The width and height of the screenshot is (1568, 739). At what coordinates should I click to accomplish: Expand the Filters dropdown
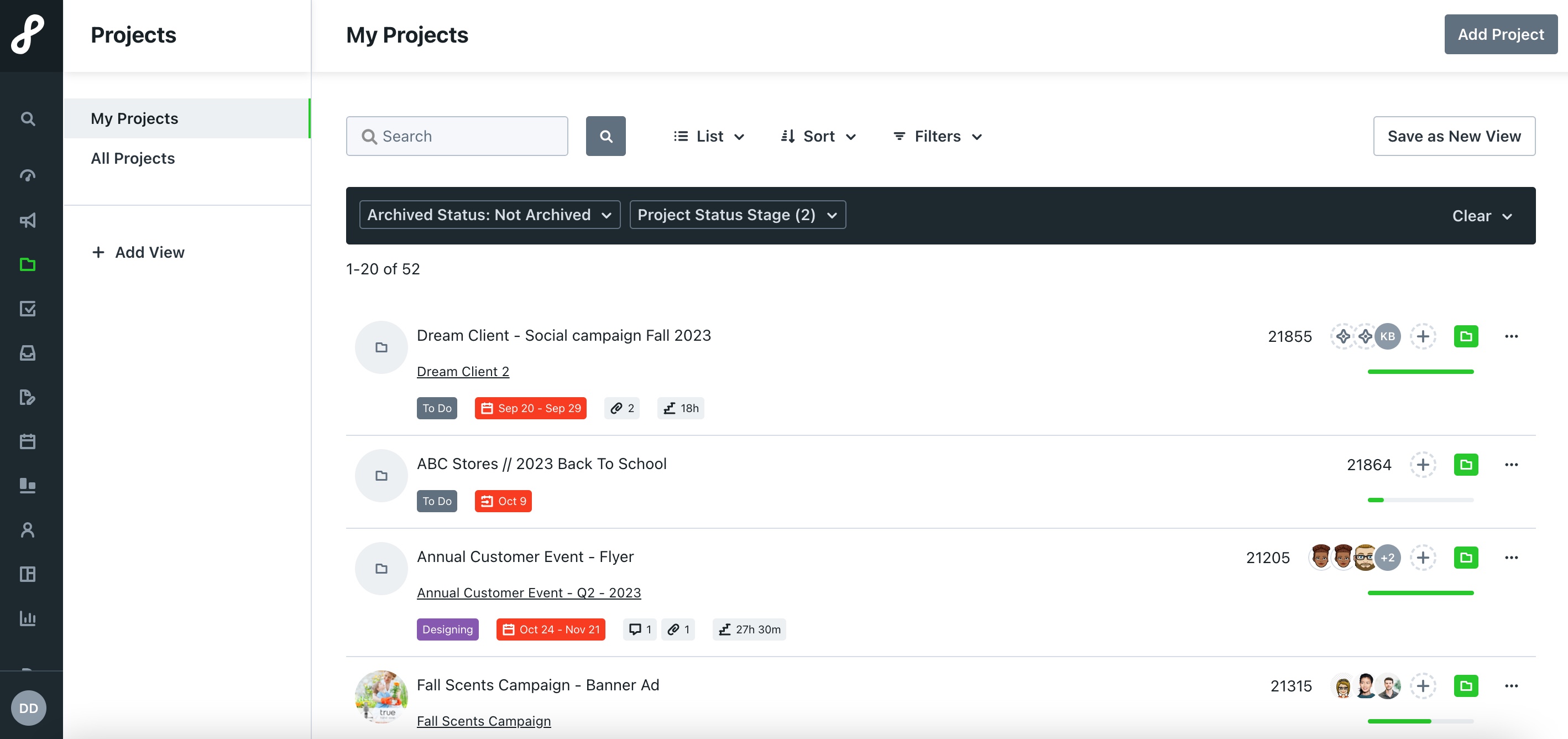point(937,137)
